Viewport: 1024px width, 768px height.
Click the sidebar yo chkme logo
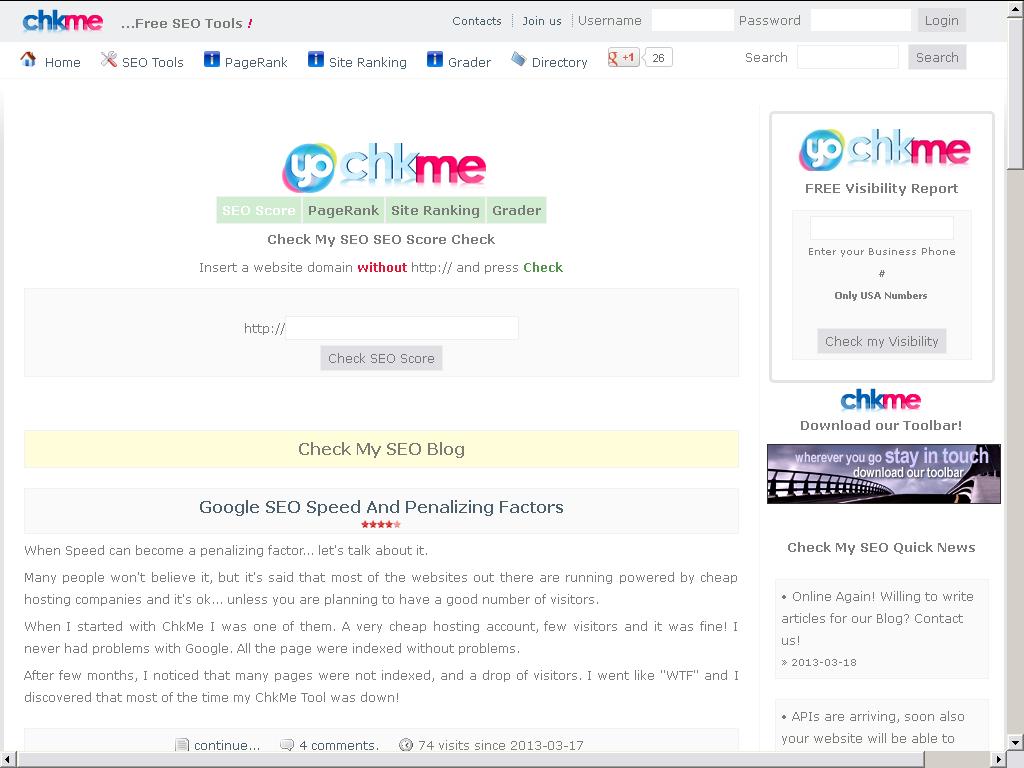[884, 150]
